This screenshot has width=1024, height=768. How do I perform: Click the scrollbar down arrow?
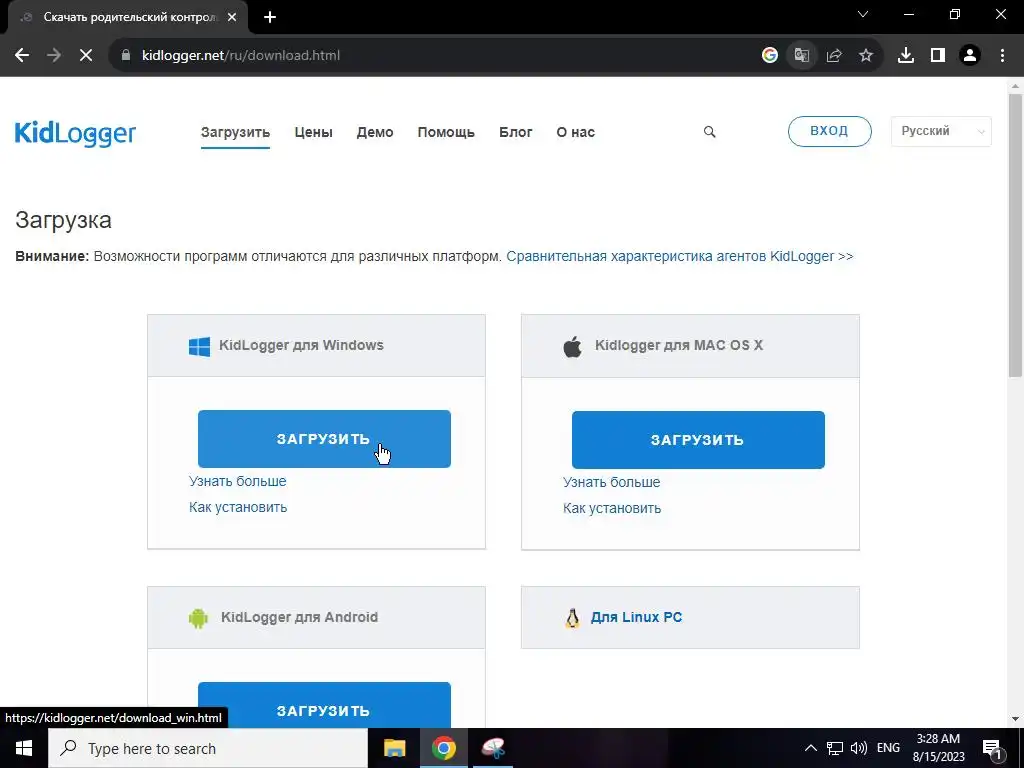1015,719
